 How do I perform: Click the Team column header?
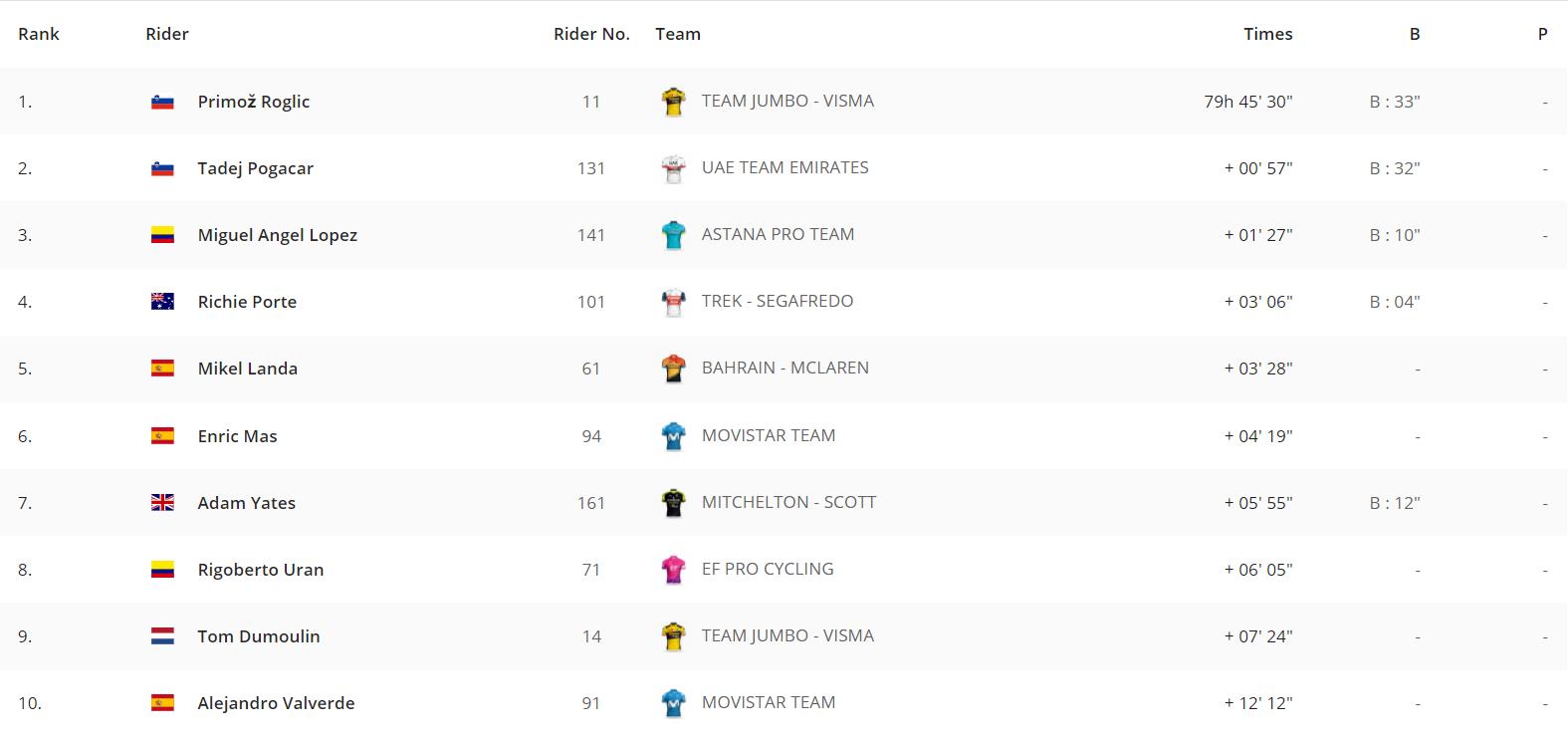click(x=678, y=34)
